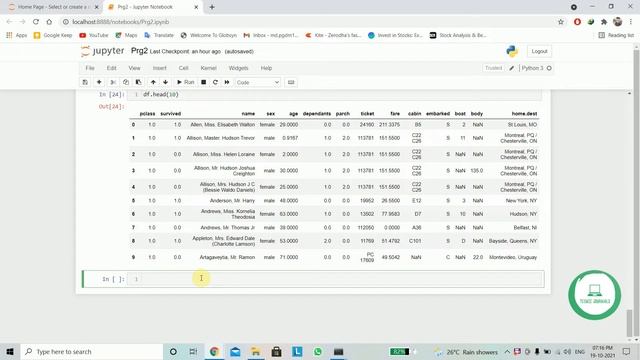Click the Jupyter logo

[x=102, y=51]
